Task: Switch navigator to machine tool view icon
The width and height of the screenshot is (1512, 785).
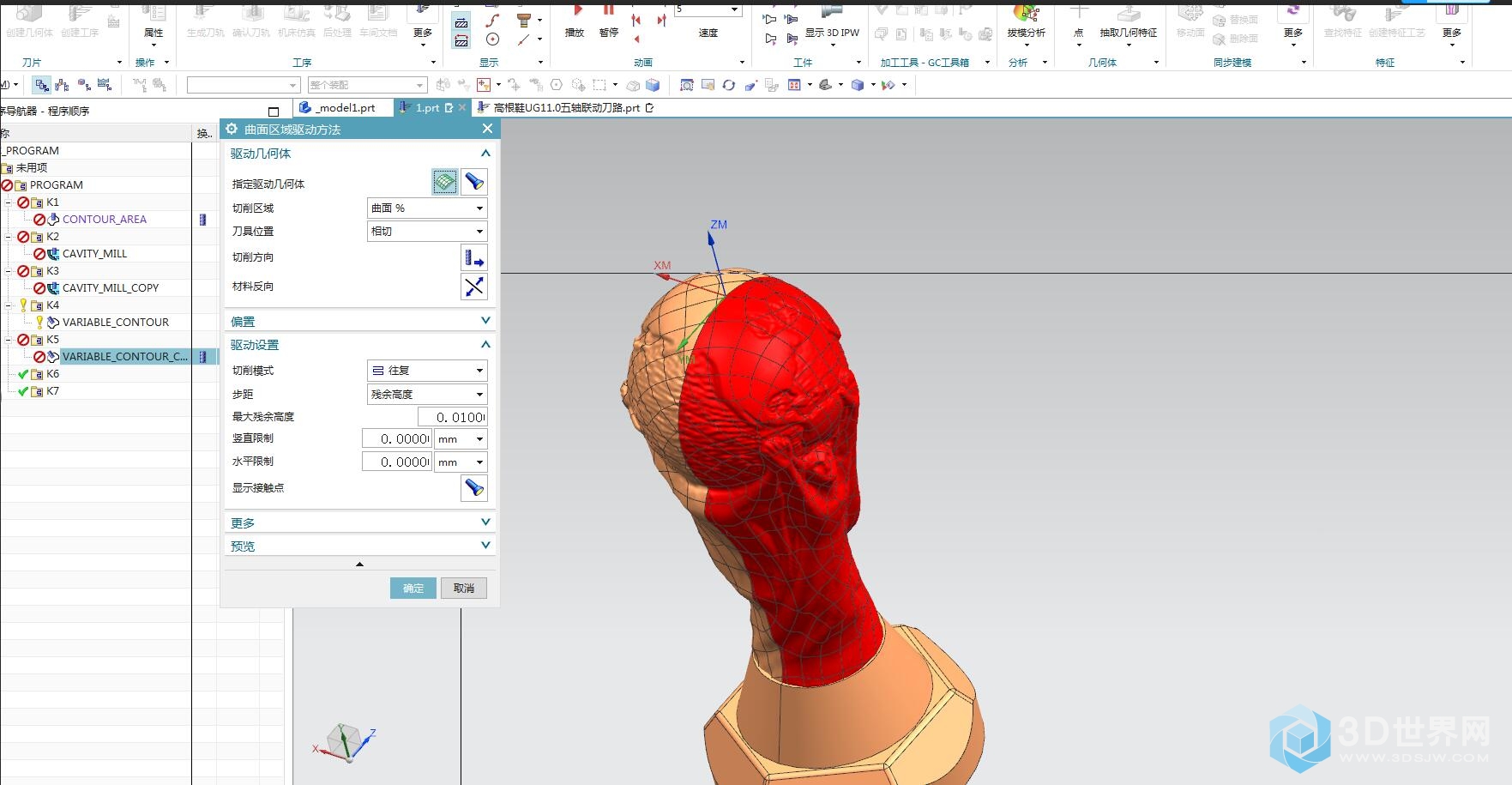Action: coord(63,85)
